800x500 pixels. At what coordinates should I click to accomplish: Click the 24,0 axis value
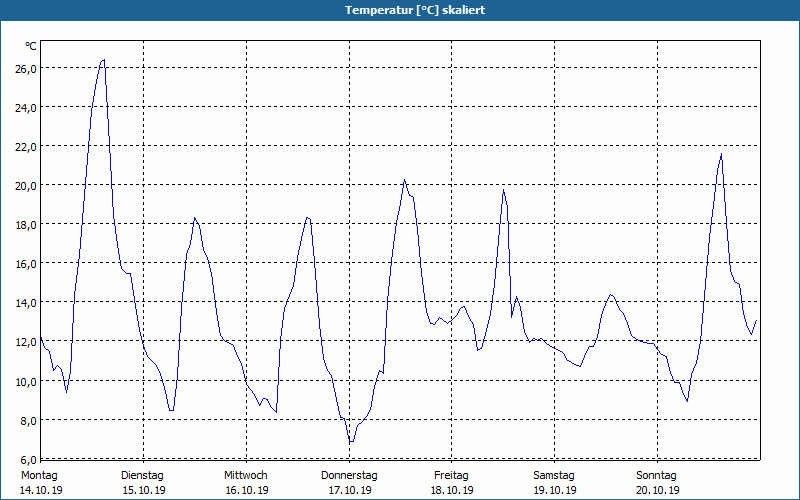pyautogui.click(x=26, y=108)
